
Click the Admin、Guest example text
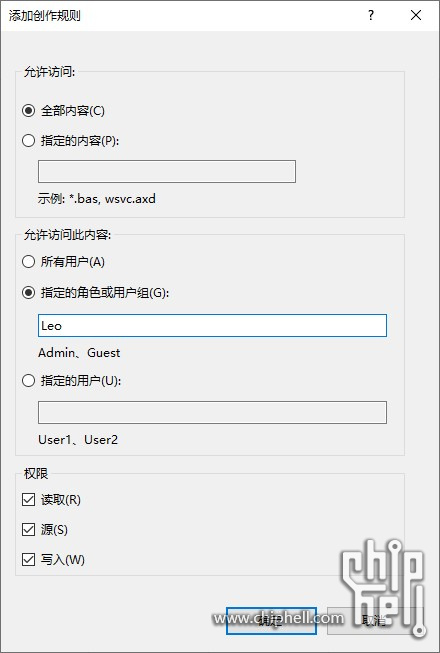point(79,353)
